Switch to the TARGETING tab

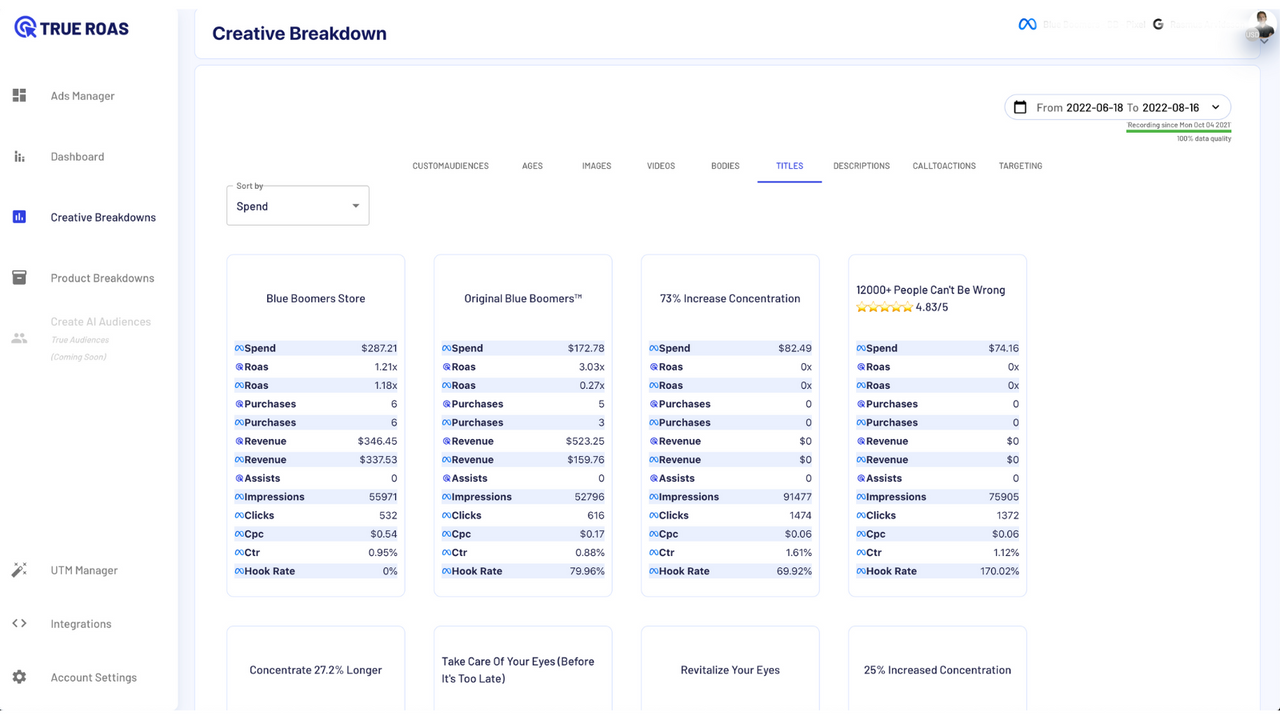(x=1020, y=166)
